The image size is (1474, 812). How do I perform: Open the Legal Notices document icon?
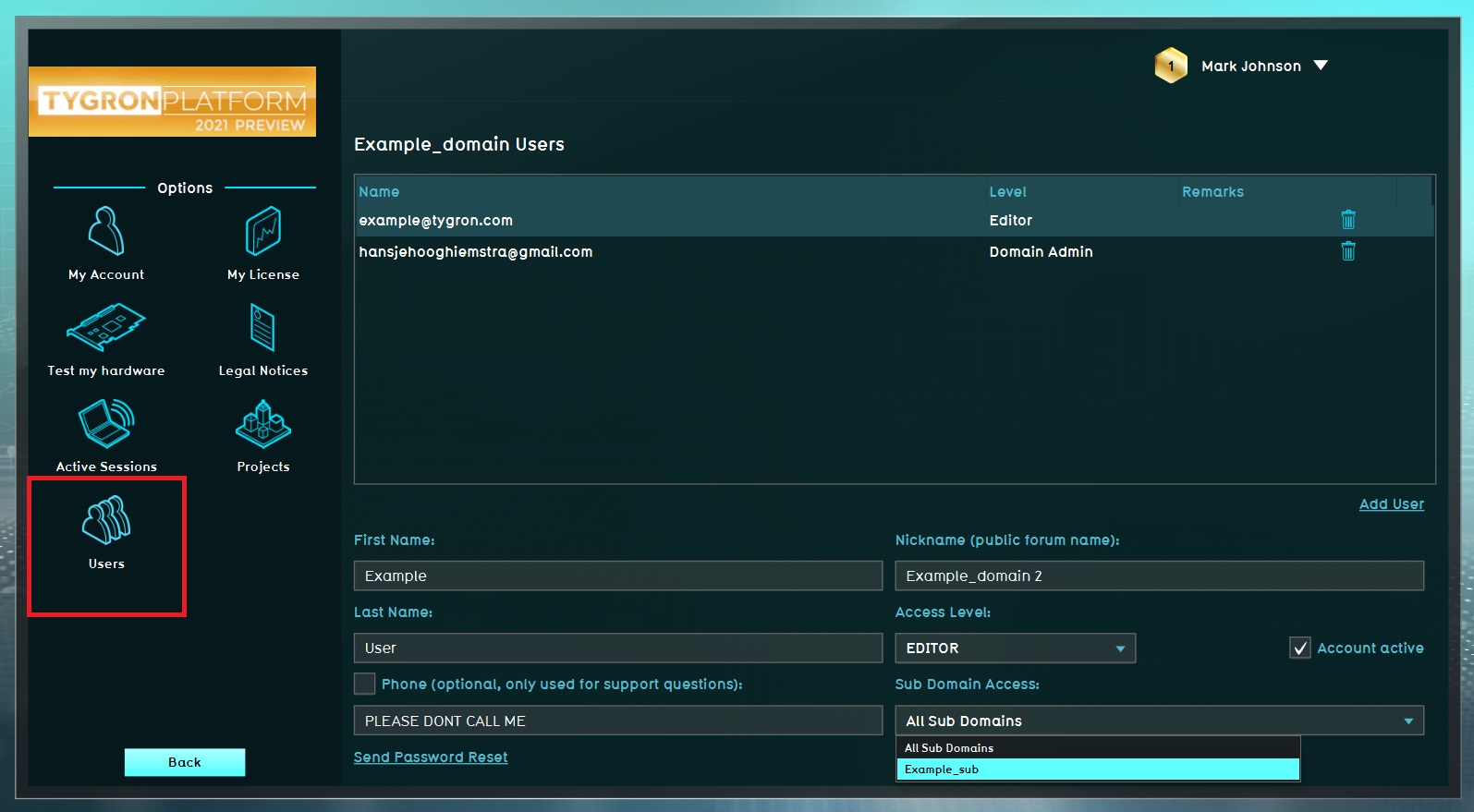pyautogui.click(x=263, y=328)
